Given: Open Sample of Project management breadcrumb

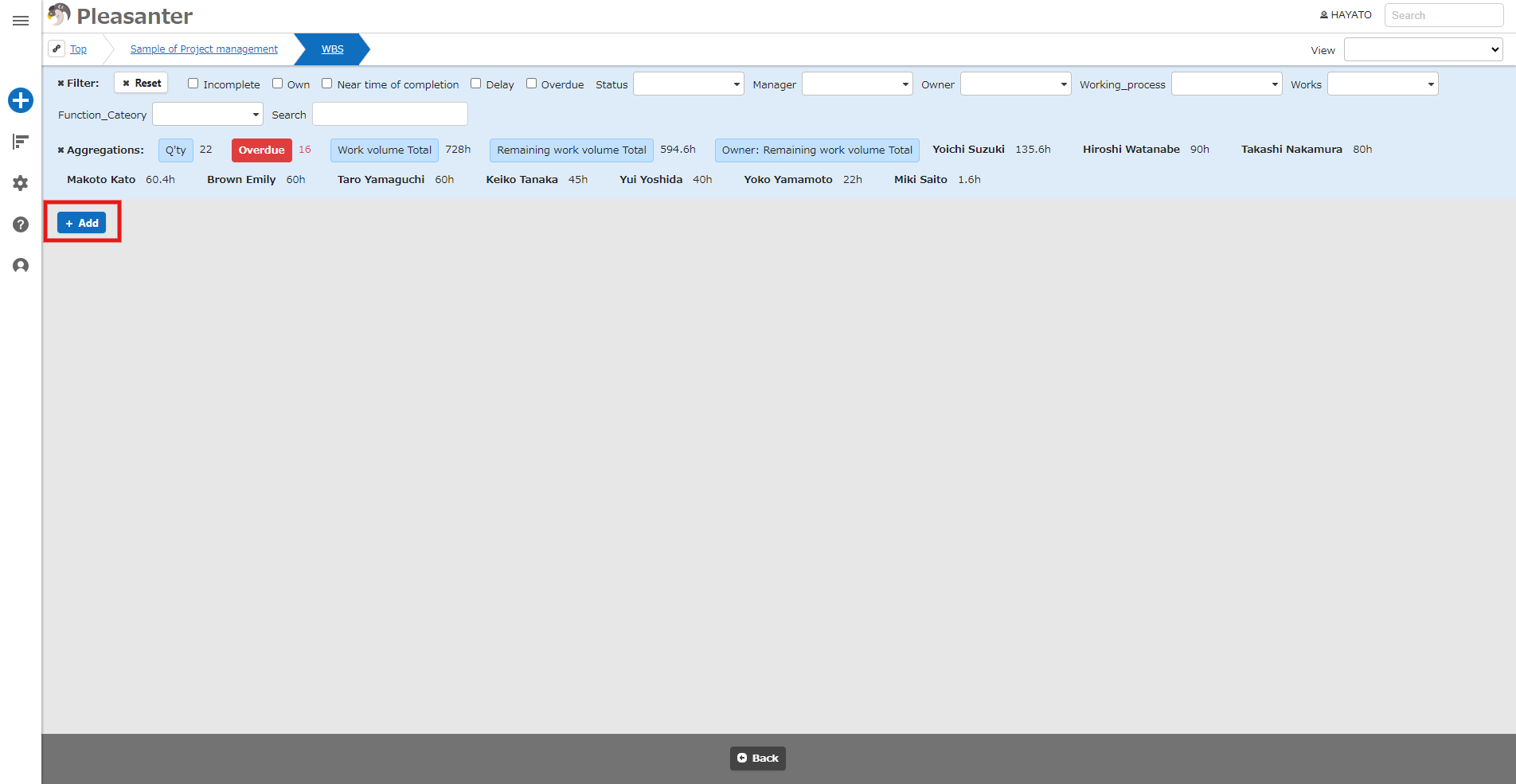Looking at the screenshot, I should [204, 49].
